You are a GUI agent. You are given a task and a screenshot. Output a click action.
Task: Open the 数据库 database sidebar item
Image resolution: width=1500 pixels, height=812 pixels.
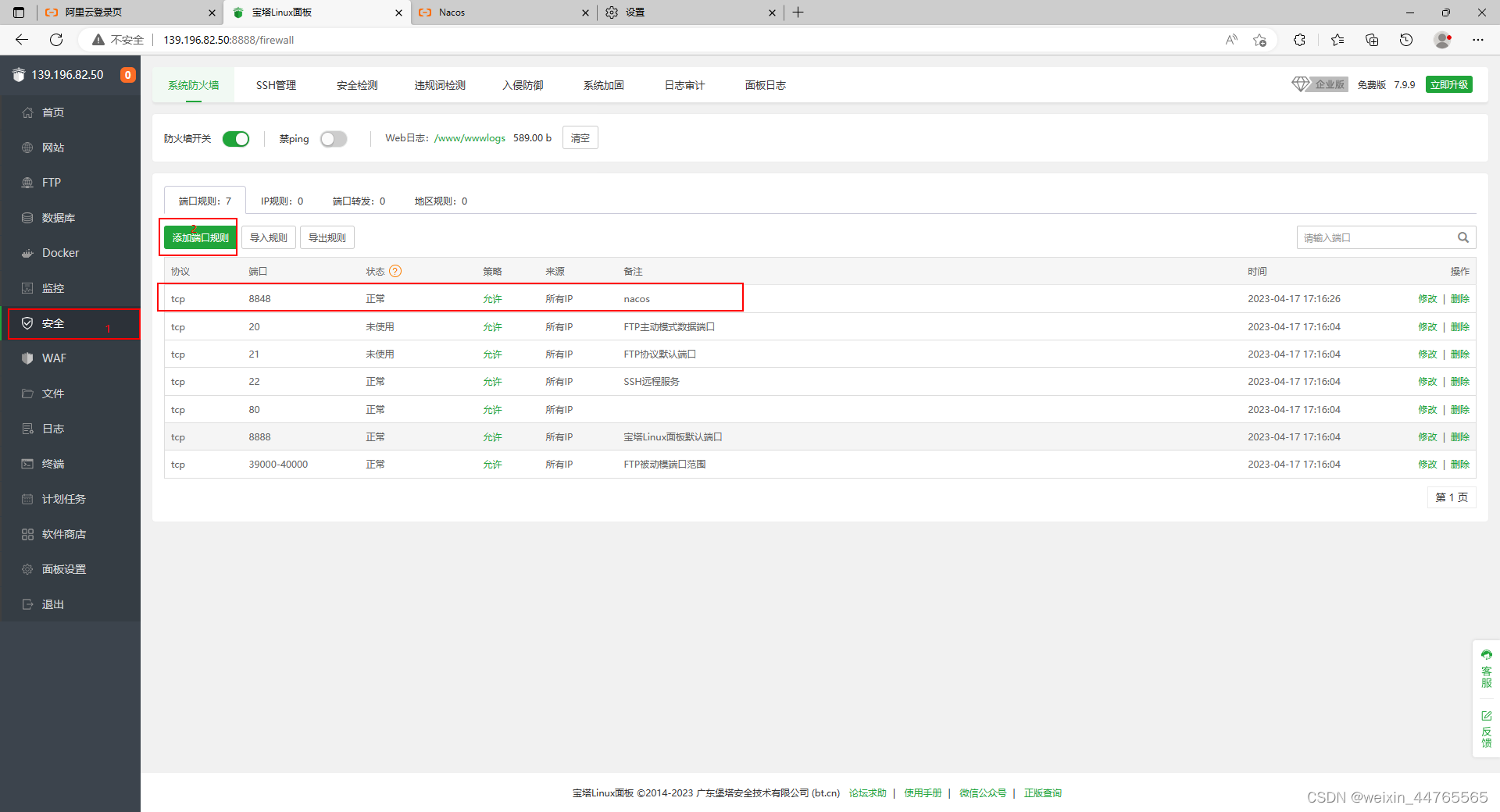point(70,218)
